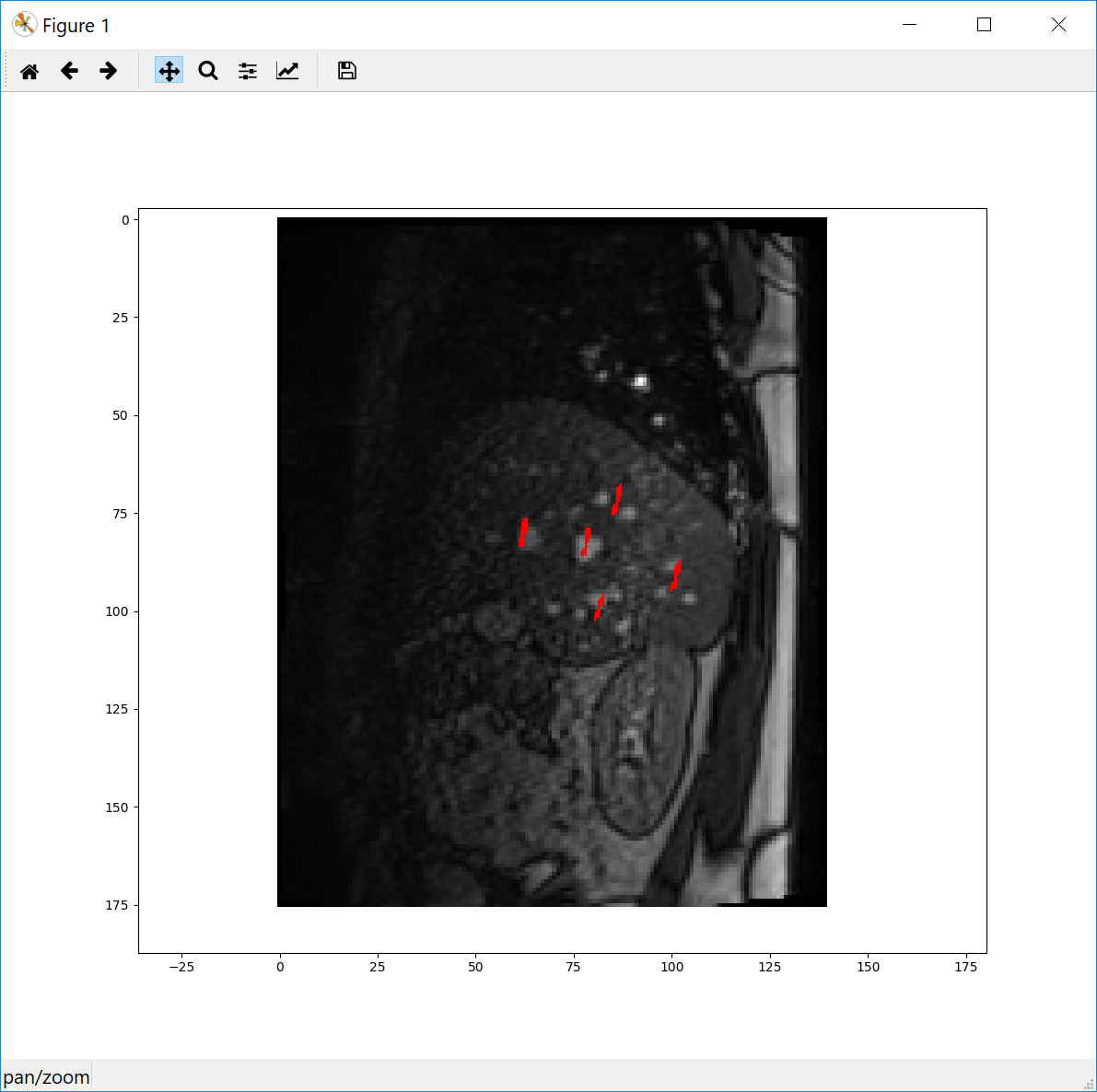The width and height of the screenshot is (1097, 1092).
Task: Open the figure options editor
Action: 286,70
